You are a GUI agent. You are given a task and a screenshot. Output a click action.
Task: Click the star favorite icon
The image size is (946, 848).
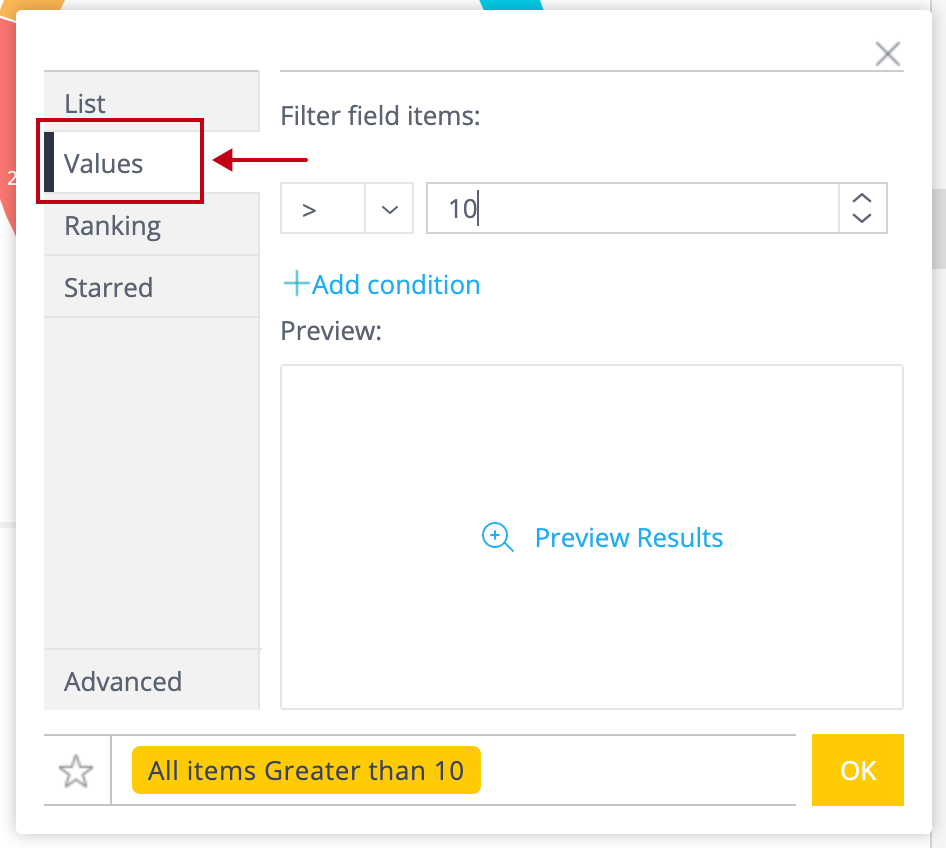pos(76,771)
